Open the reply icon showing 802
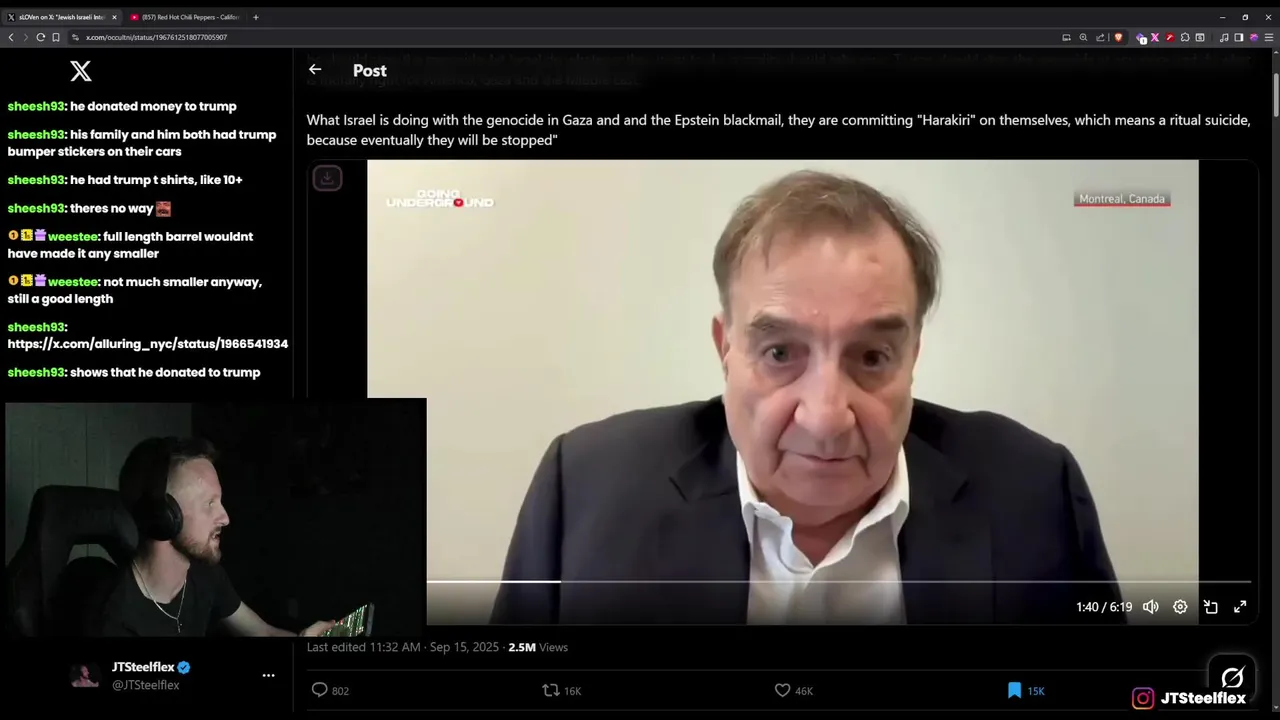Screen dimensions: 1280x720 [320, 690]
